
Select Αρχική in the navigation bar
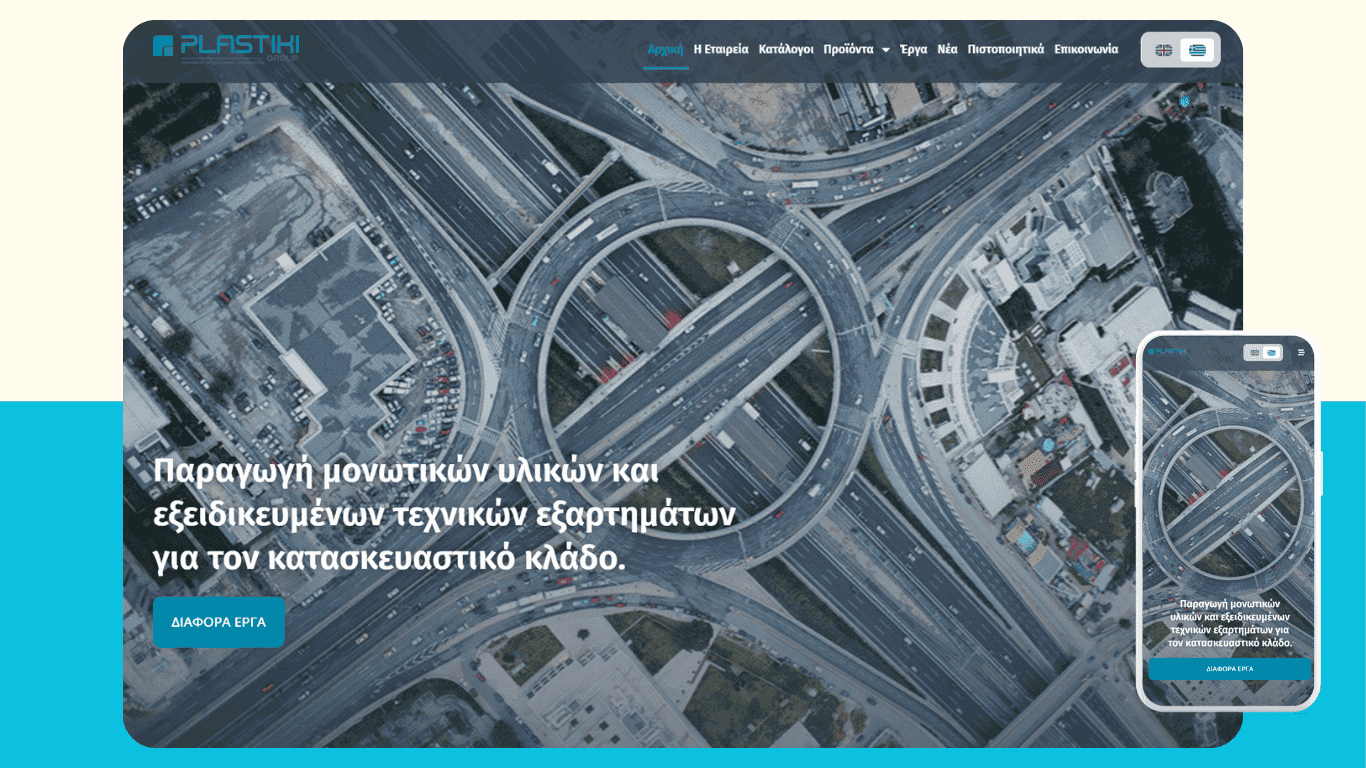point(664,48)
